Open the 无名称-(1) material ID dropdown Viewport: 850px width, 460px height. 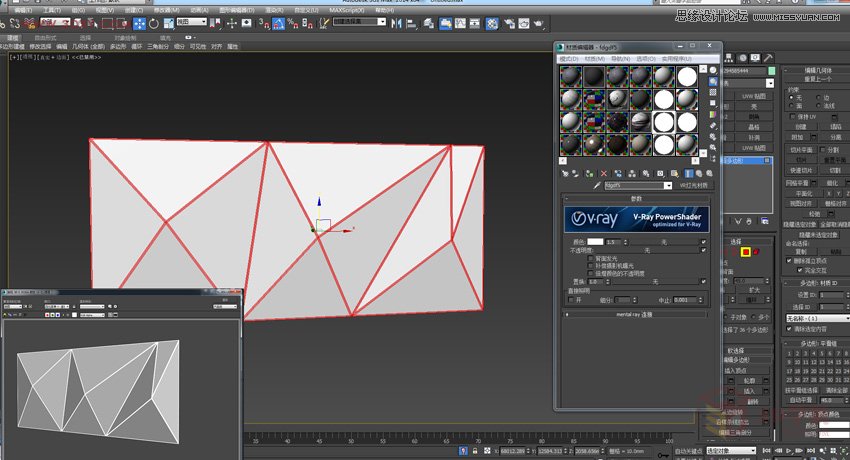[x=818, y=318]
